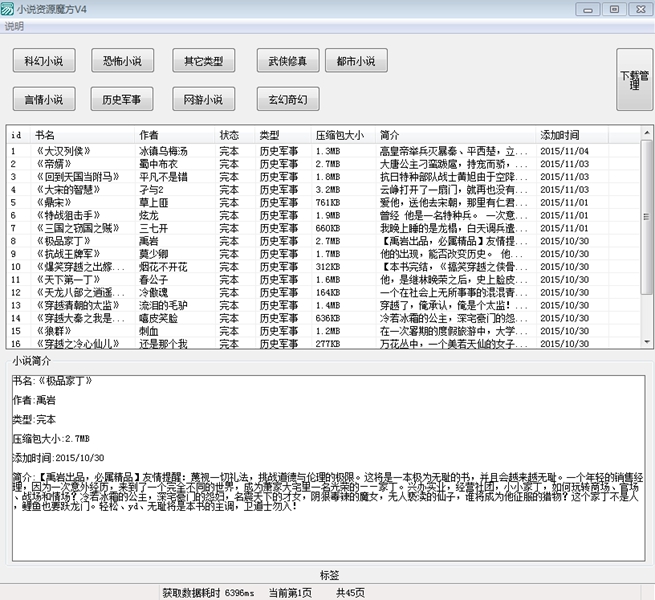Click 当前第1页 in status bar
Screen dimensions: 655x600
290,592
